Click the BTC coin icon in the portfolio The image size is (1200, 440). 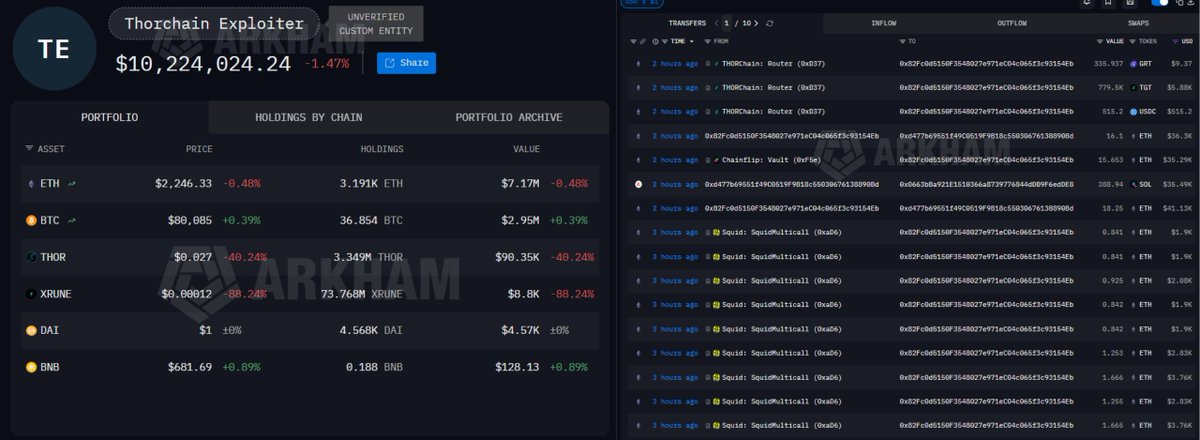pyautogui.click(x=31, y=220)
